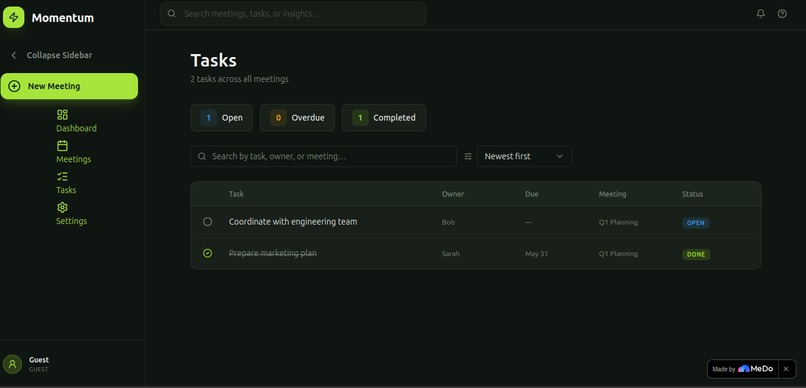The width and height of the screenshot is (806, 388).
Task: Click the Tasks checklist icon
Action: pyautogui.click(x=62, y=176)
